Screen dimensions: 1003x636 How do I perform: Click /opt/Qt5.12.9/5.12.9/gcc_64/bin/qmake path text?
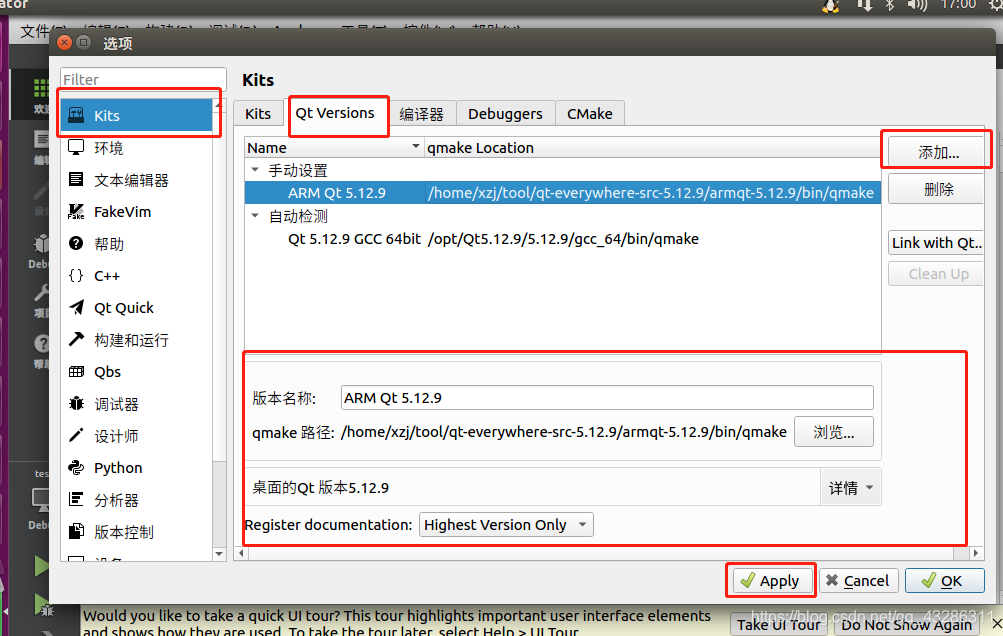click(563, 239)
